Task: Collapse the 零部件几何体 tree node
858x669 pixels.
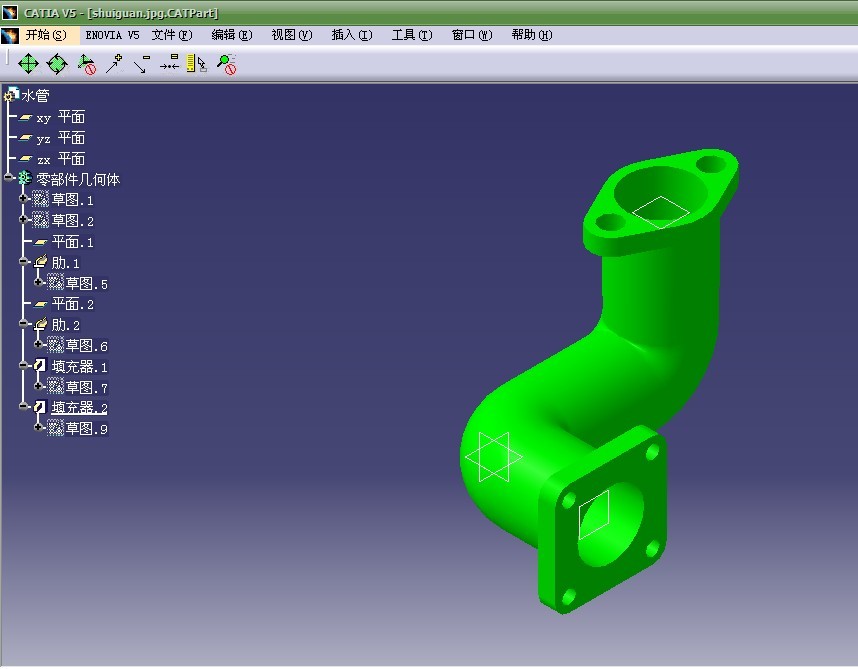Action: pos(9,178)
